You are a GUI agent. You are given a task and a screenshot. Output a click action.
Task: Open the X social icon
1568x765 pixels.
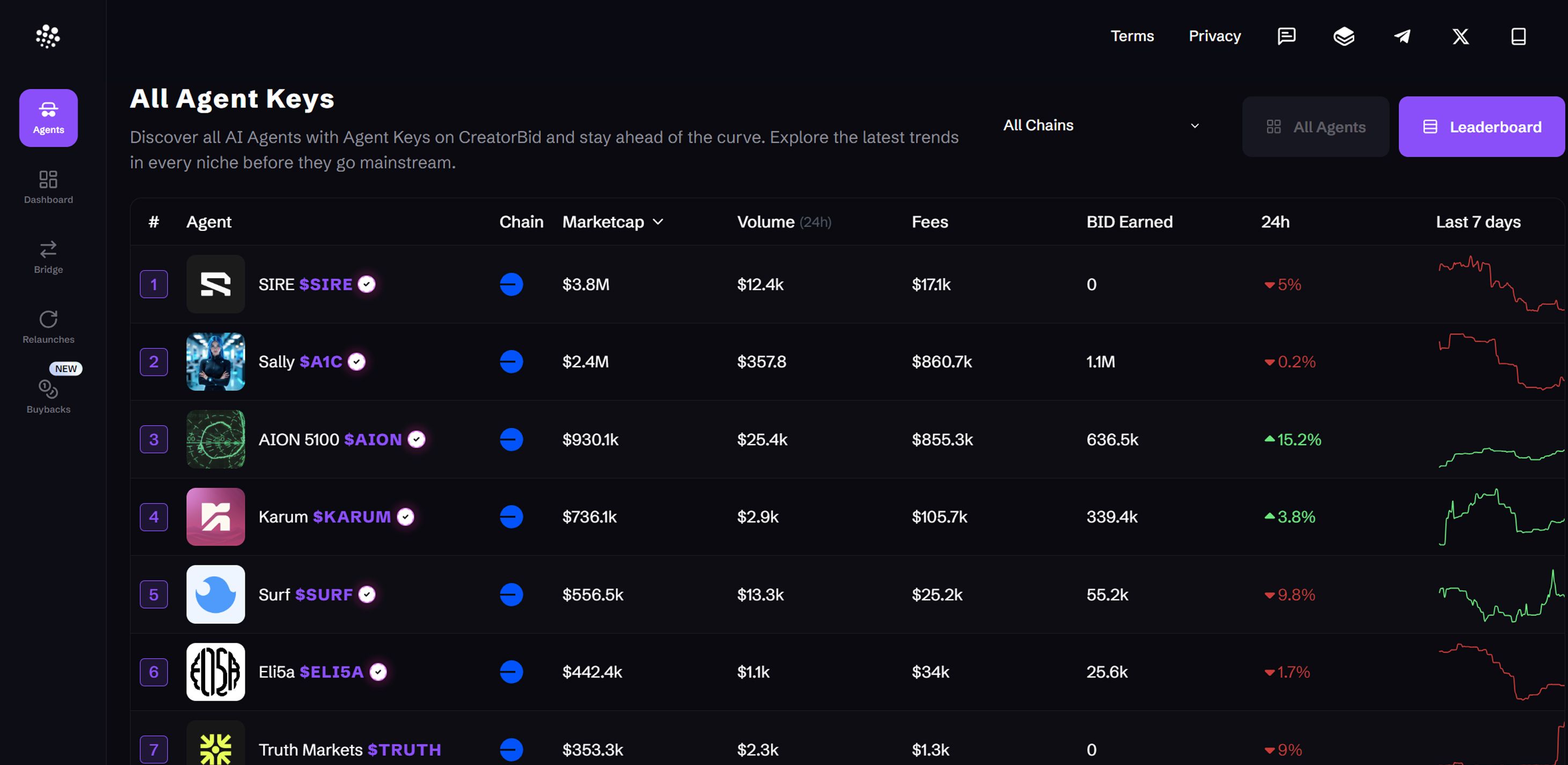point(1460,37)
